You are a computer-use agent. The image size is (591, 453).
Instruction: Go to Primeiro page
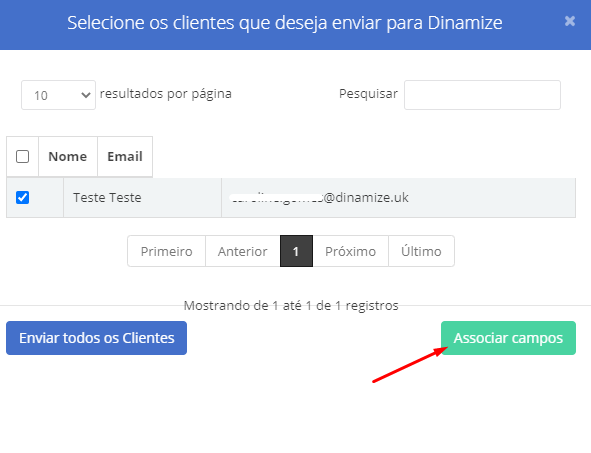coord(167,251)
